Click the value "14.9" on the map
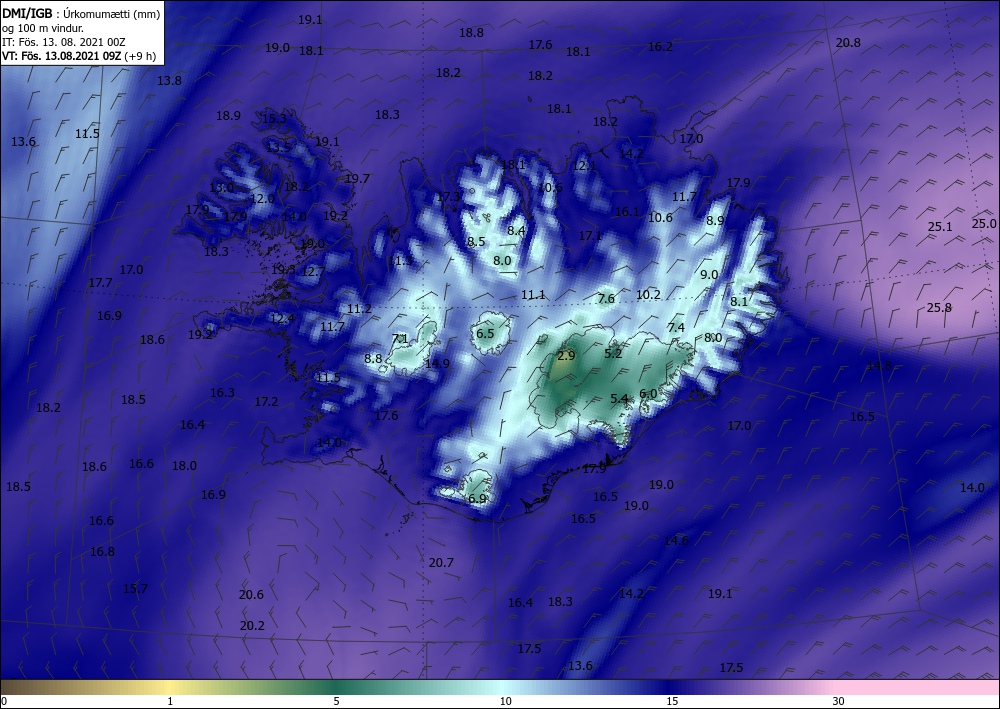This screenshot has height=709, width=1000. pos(438,363)
